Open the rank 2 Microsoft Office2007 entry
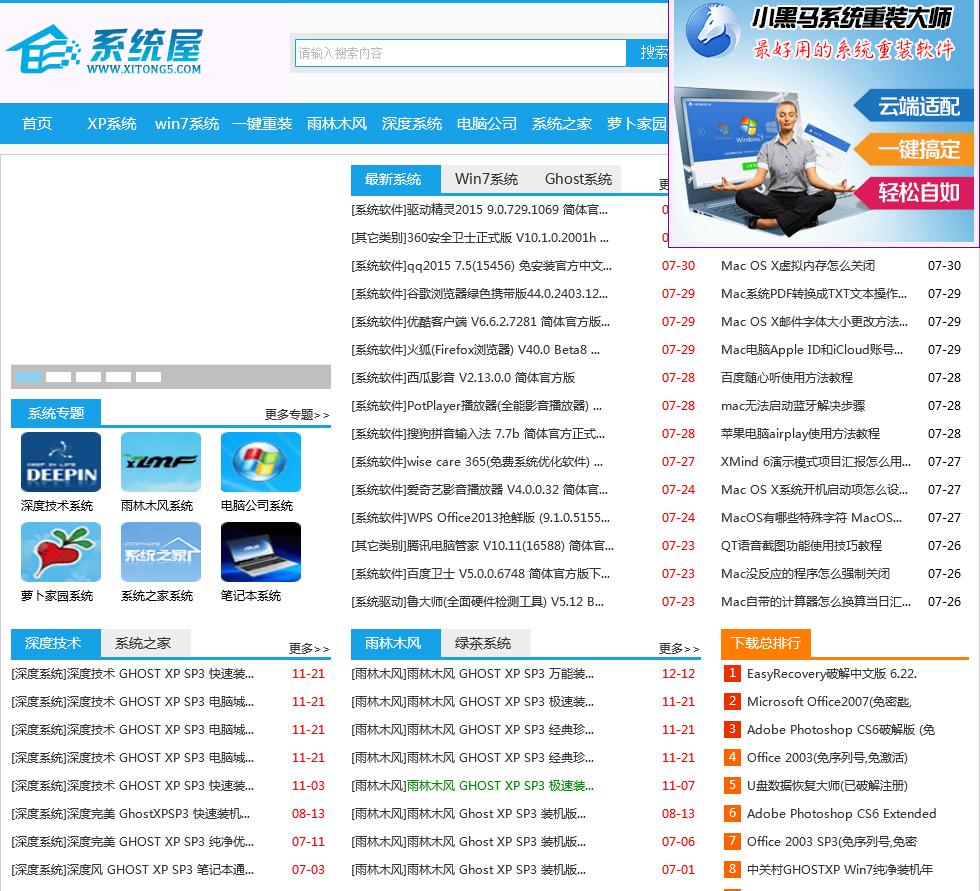Viewport: 980px width, 891px height. [x=829, y=702]
